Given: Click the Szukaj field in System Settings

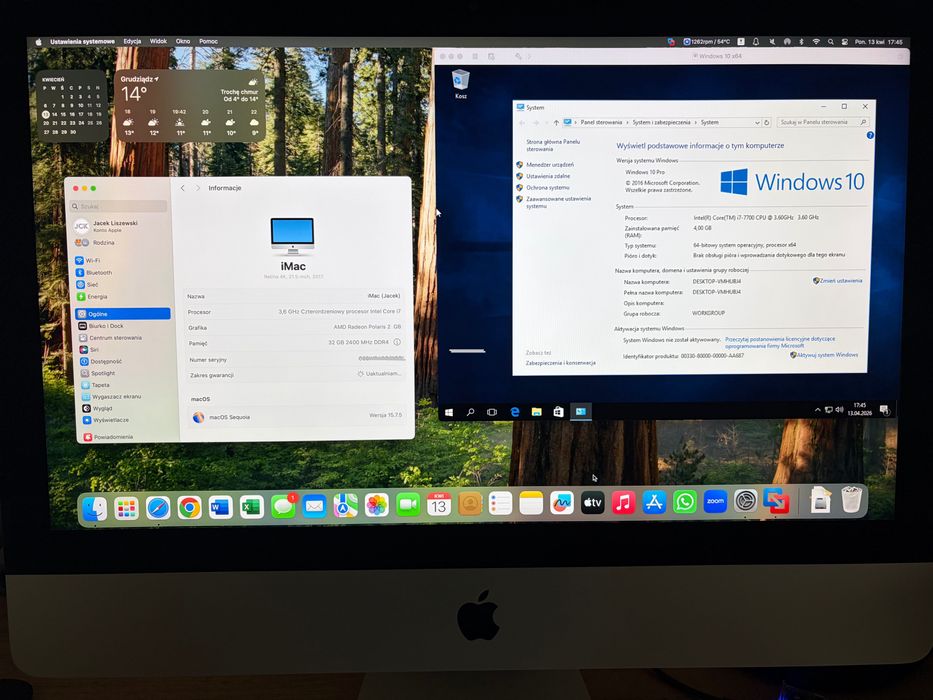Looking at the screenshot, I should click(119, 206).
